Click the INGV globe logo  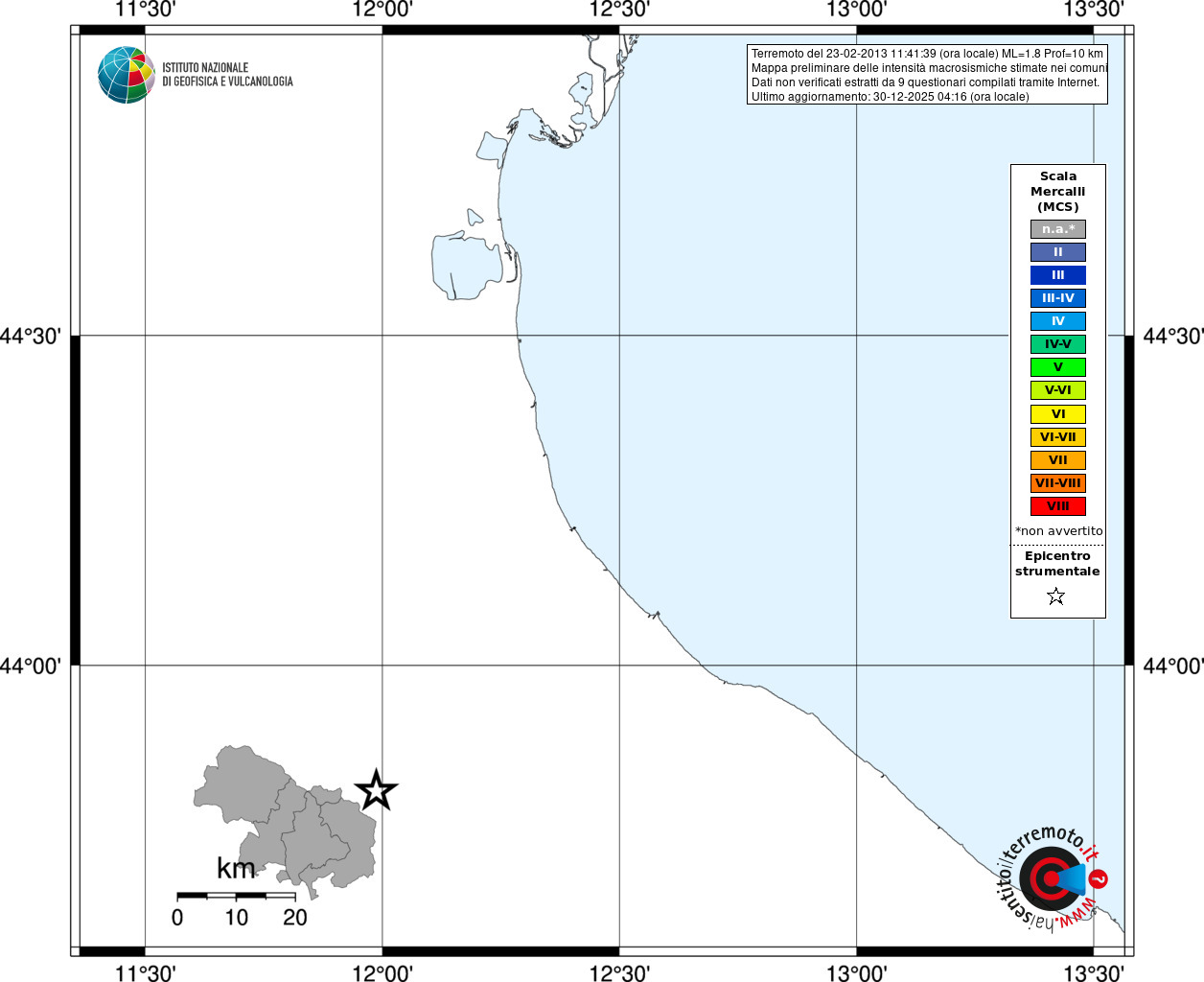tap(127, 75)
